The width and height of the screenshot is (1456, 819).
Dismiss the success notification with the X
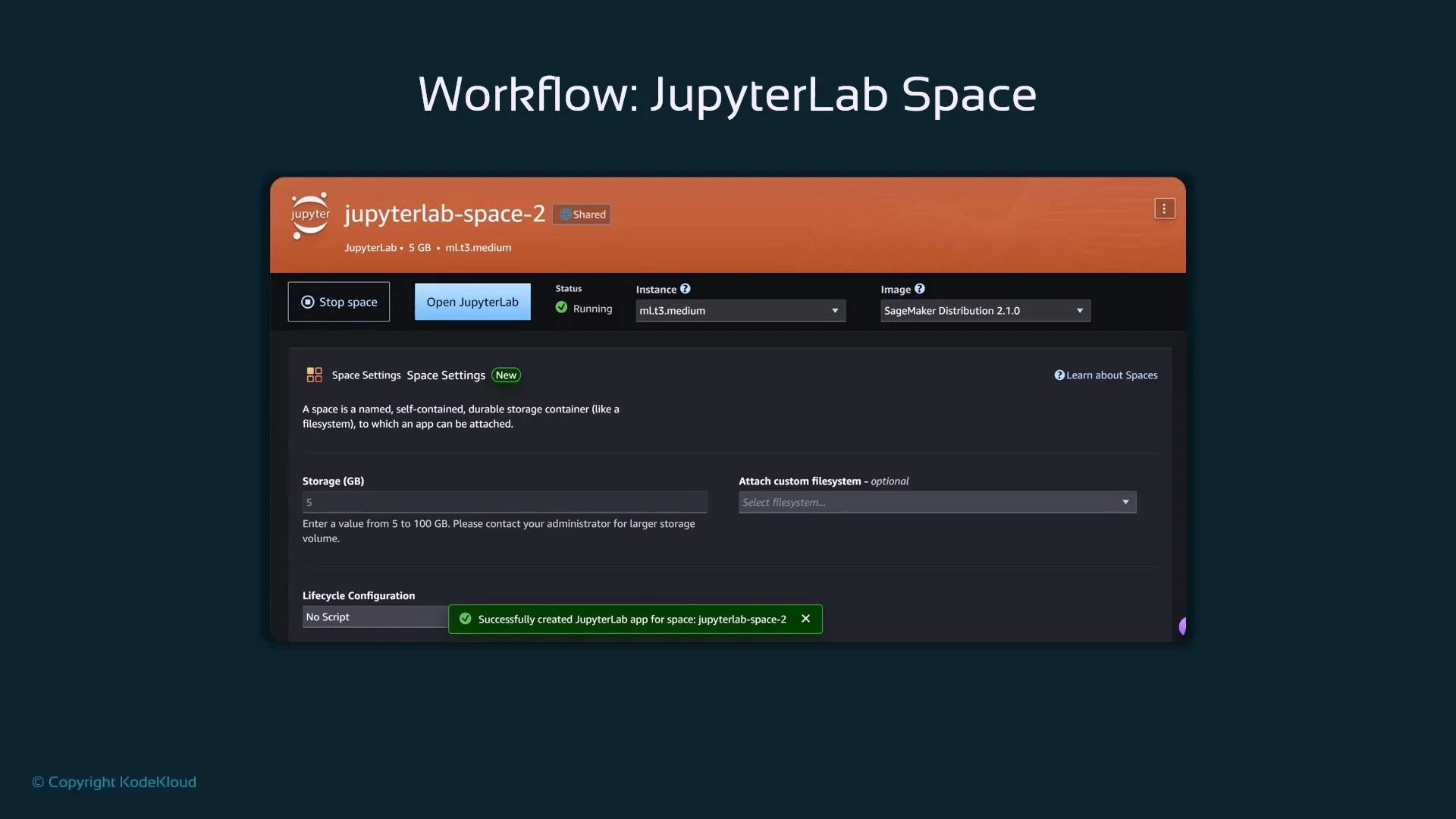click(x=805, y=619)
